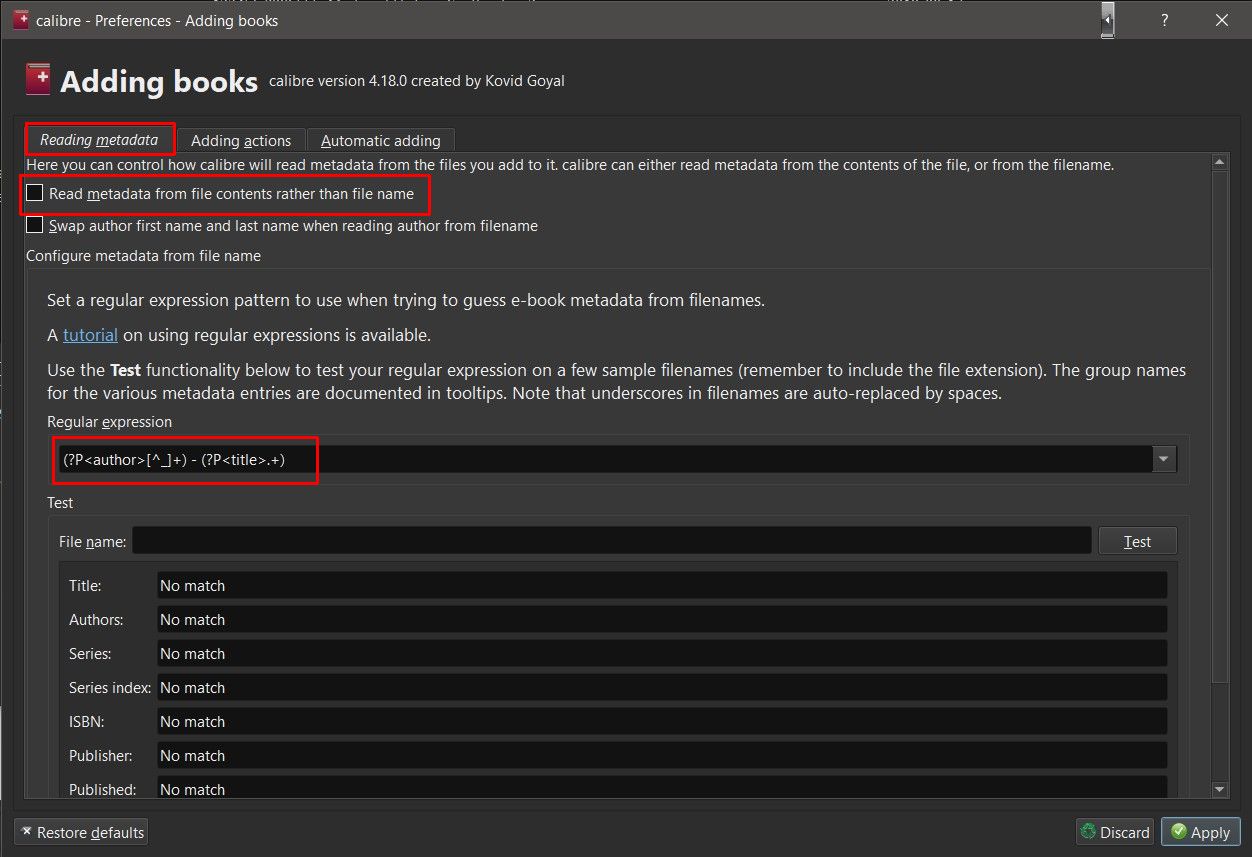Click the Test button
Image resolution: width=1252 pixels, height=857 pixels.
point(1137,541)
